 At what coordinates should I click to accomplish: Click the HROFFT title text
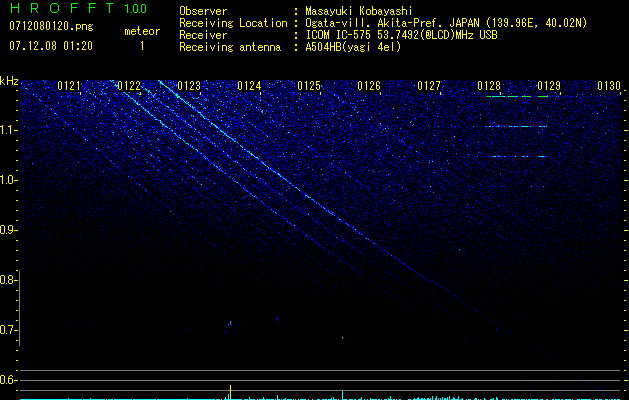(x=62, y=8)
